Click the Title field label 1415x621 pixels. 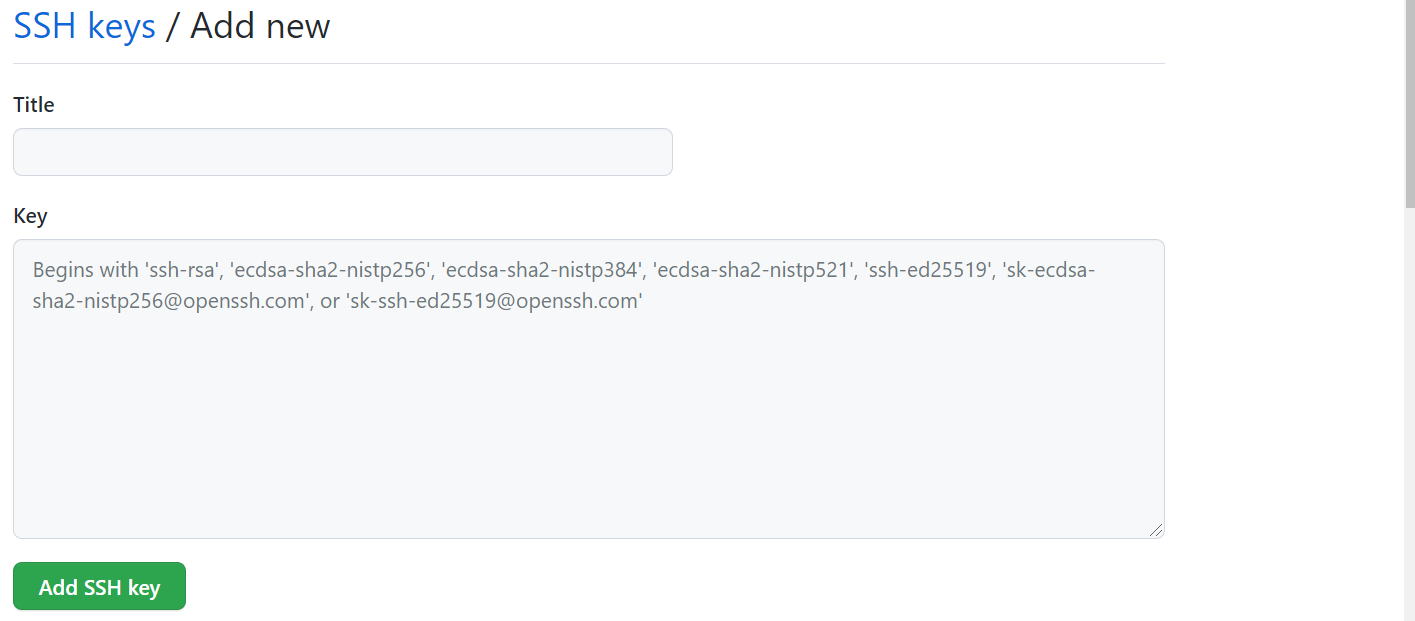(34, 104)
